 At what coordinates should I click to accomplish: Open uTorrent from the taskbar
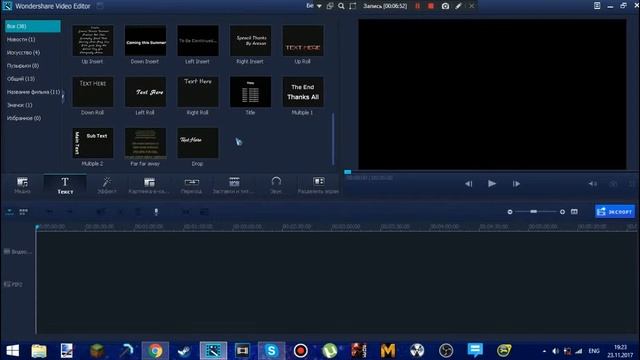point(329,351)
